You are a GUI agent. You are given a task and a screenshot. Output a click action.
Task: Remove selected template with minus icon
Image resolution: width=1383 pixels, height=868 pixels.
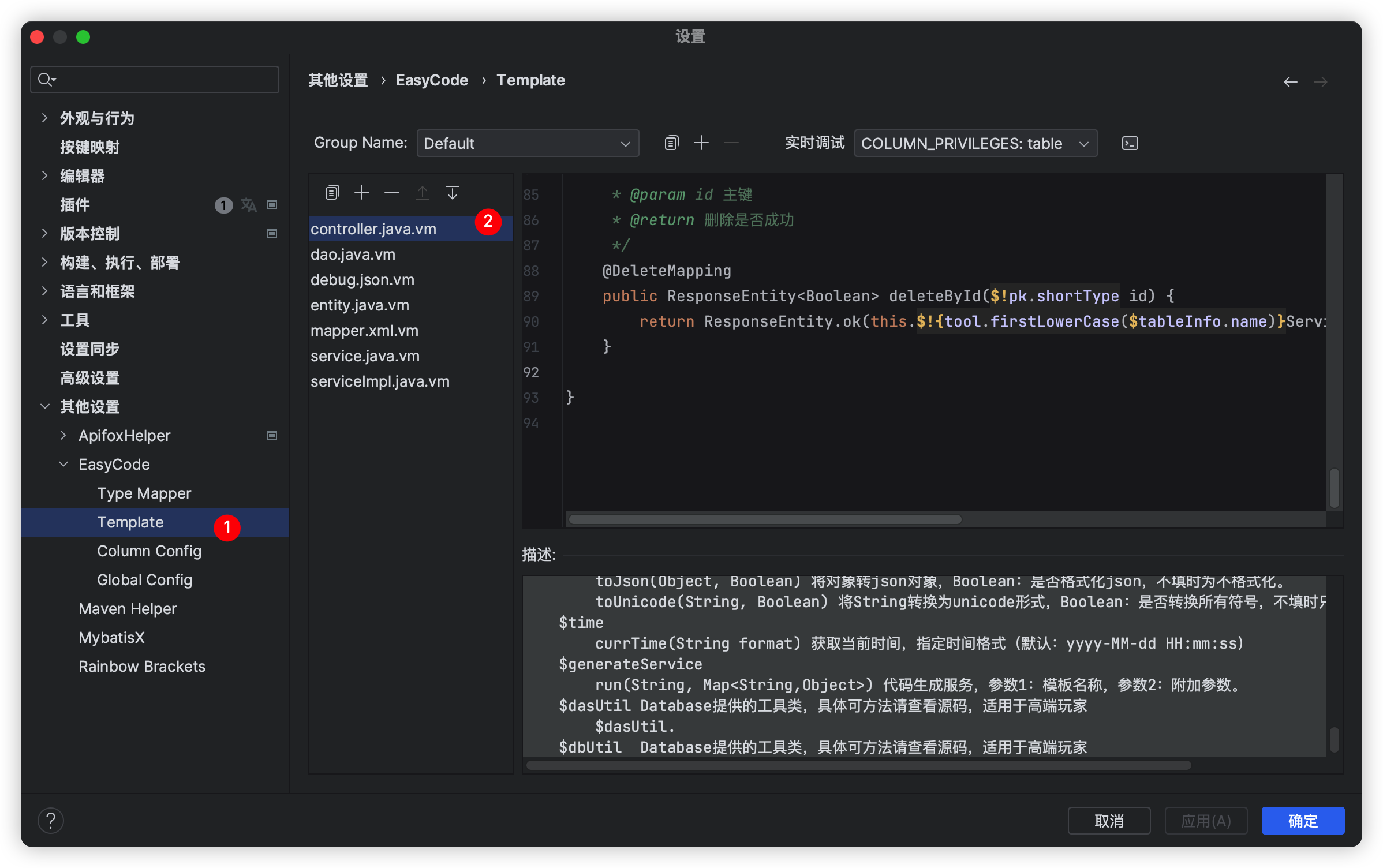[392, 192]
